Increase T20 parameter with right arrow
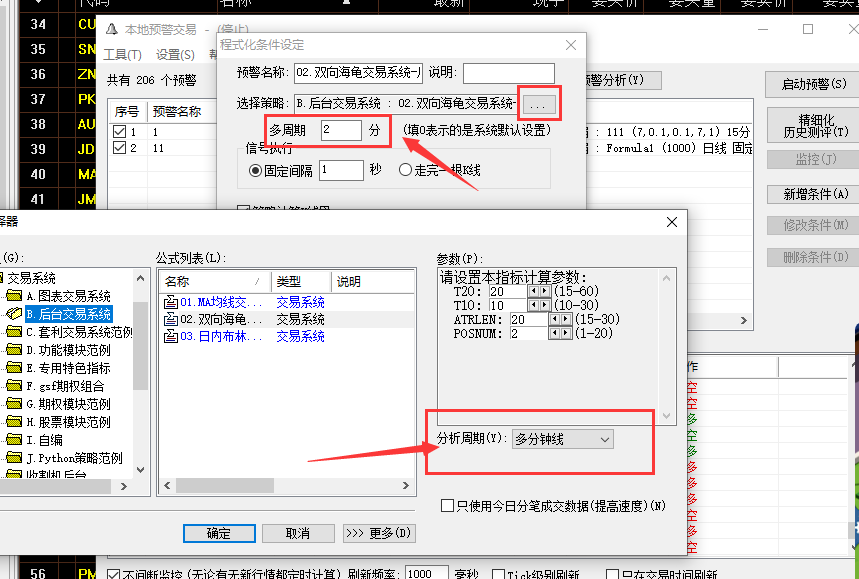The width and height of the screenshot is (859, 579). (x=545, y=291)
